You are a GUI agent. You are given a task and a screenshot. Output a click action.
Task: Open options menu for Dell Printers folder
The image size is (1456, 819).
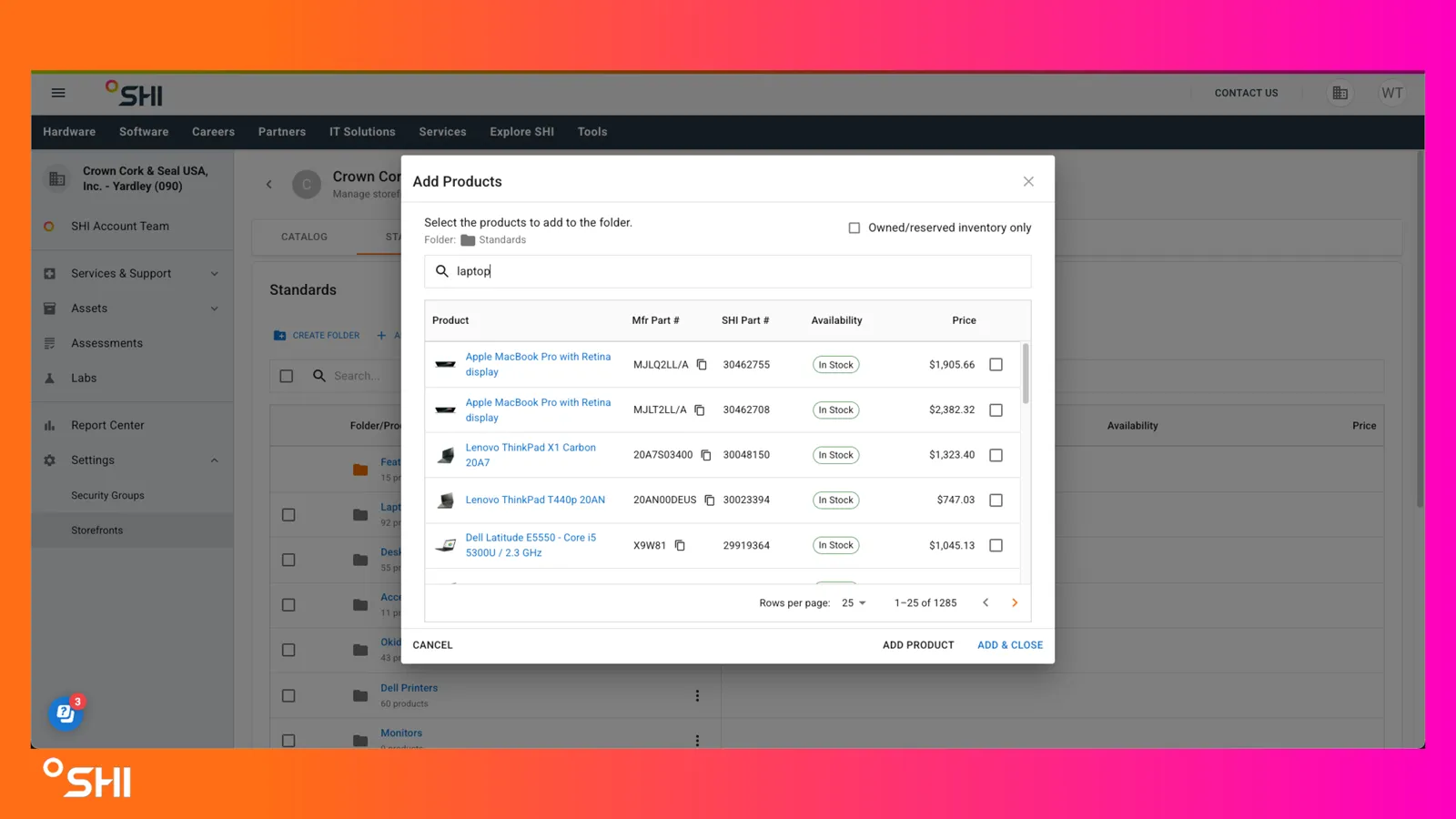click(698, 696)
